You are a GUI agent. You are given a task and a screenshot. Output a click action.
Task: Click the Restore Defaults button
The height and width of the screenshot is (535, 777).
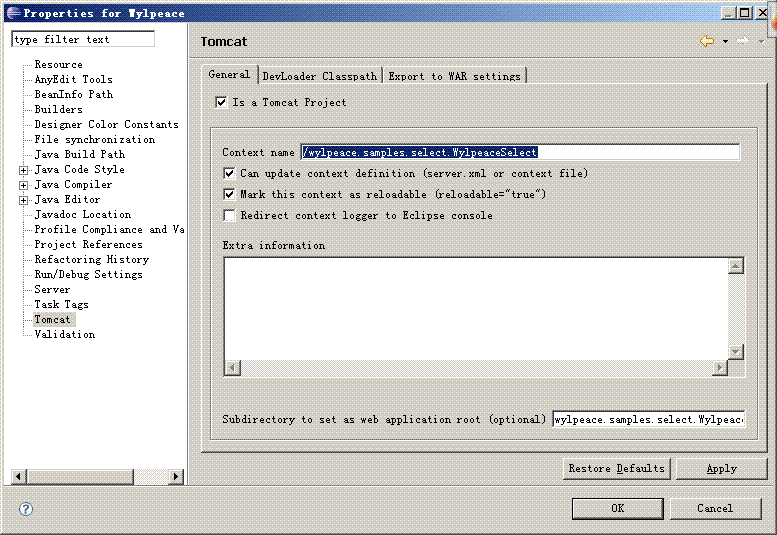(x=616, y=469)
